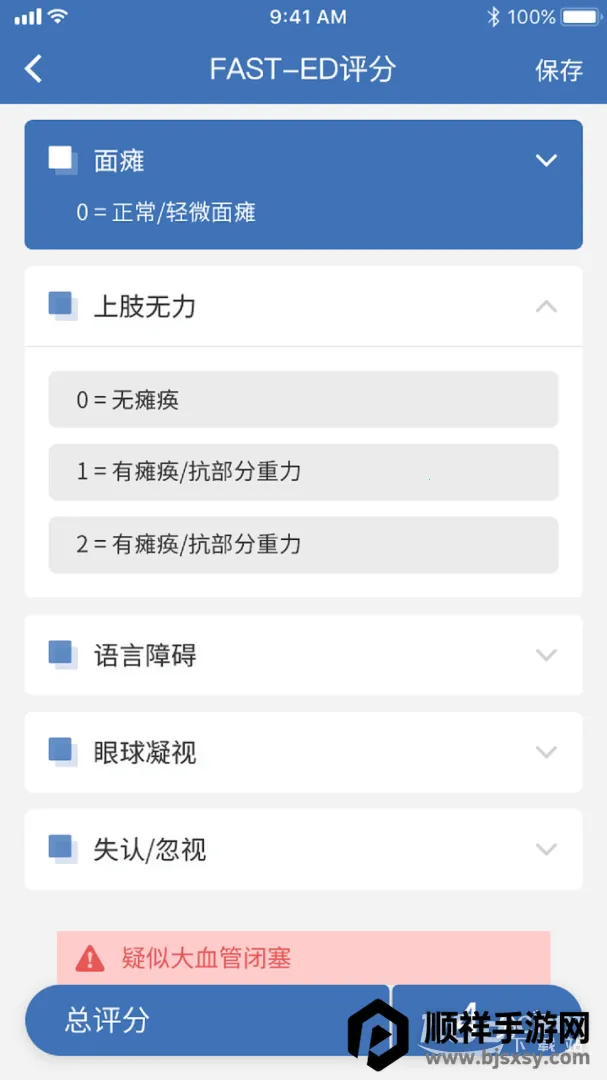
Task: Click the 失认/忽视 section square icon
Action: pos(62,849)
